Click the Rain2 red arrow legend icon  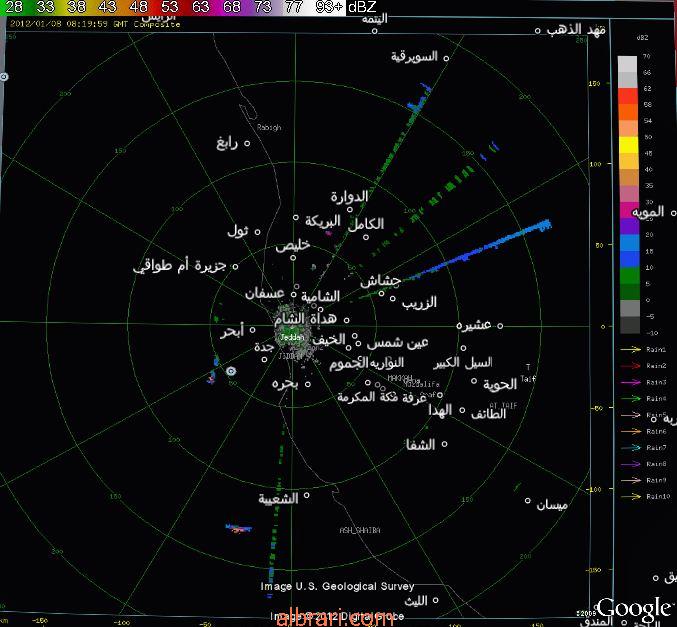point(630,366)
